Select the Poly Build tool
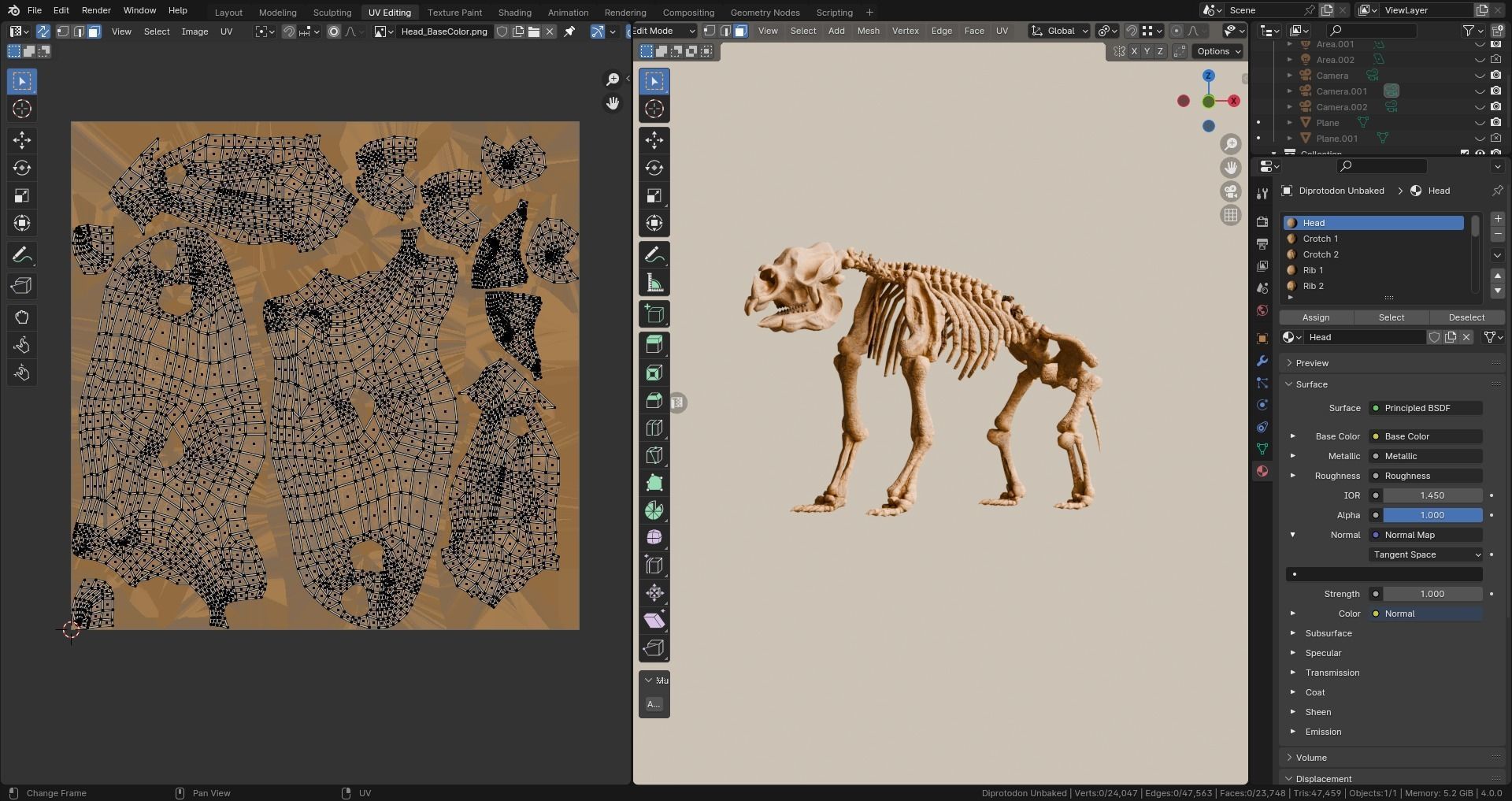Image resolution: width=1512 pixels, height=801 pixels. pyautogui.click(x=654, y=483)
